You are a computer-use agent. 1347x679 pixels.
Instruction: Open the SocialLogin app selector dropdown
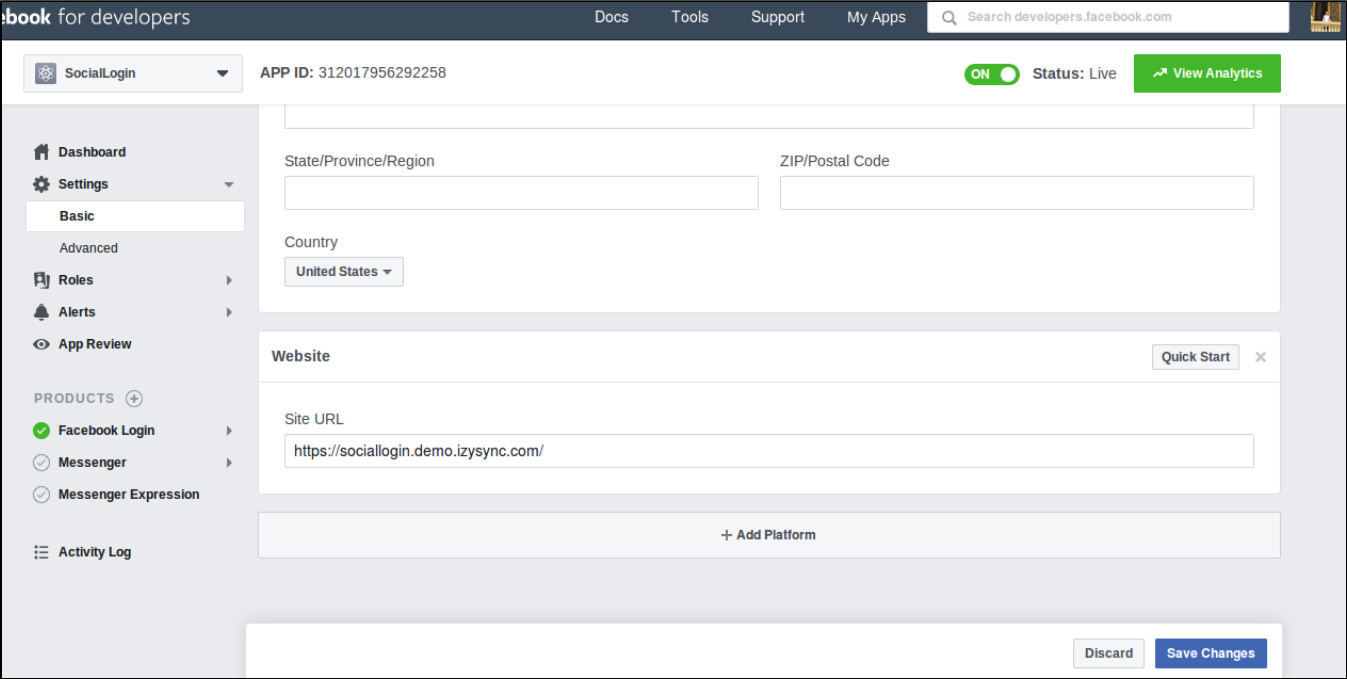coord(133,73)
